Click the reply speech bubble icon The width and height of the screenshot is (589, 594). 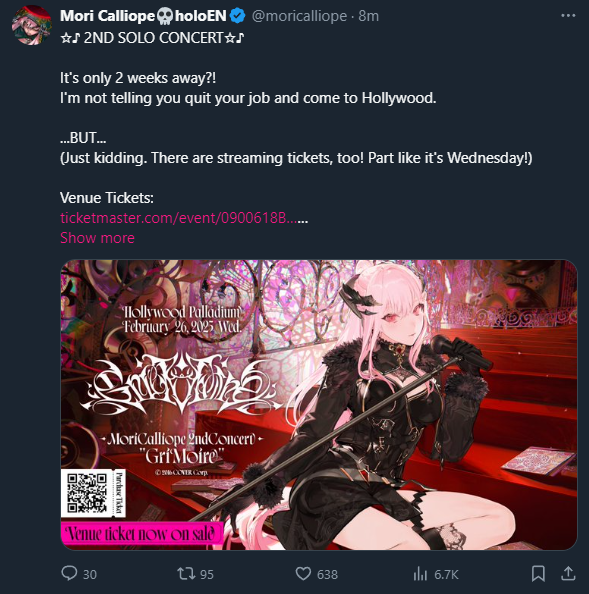pos(69,573)
